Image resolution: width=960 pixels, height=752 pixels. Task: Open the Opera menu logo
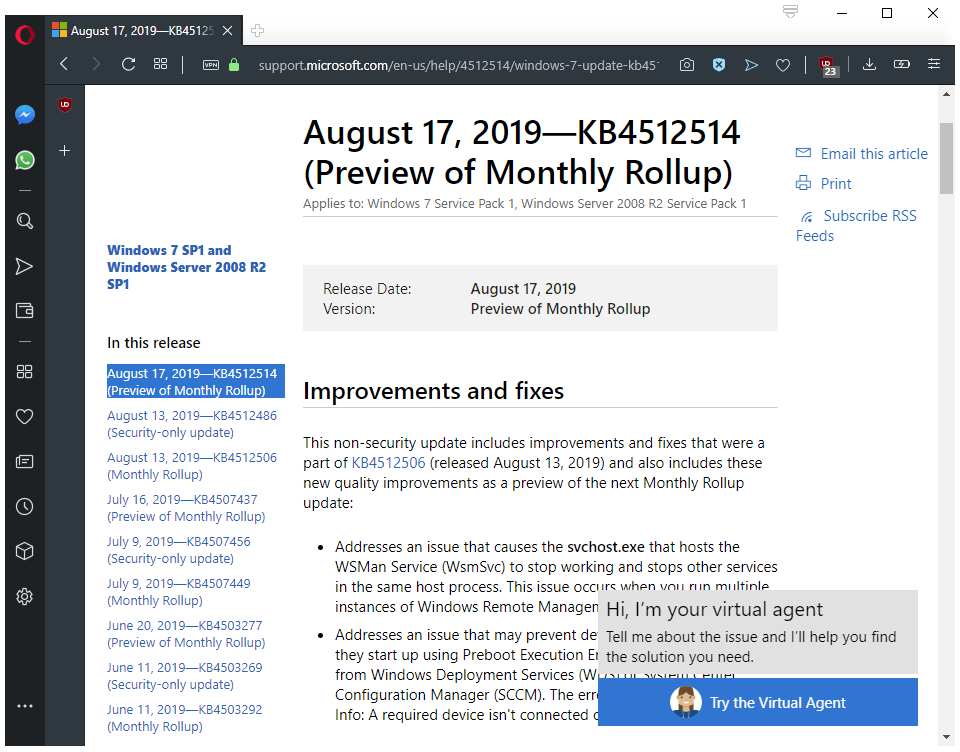point(24,35)
